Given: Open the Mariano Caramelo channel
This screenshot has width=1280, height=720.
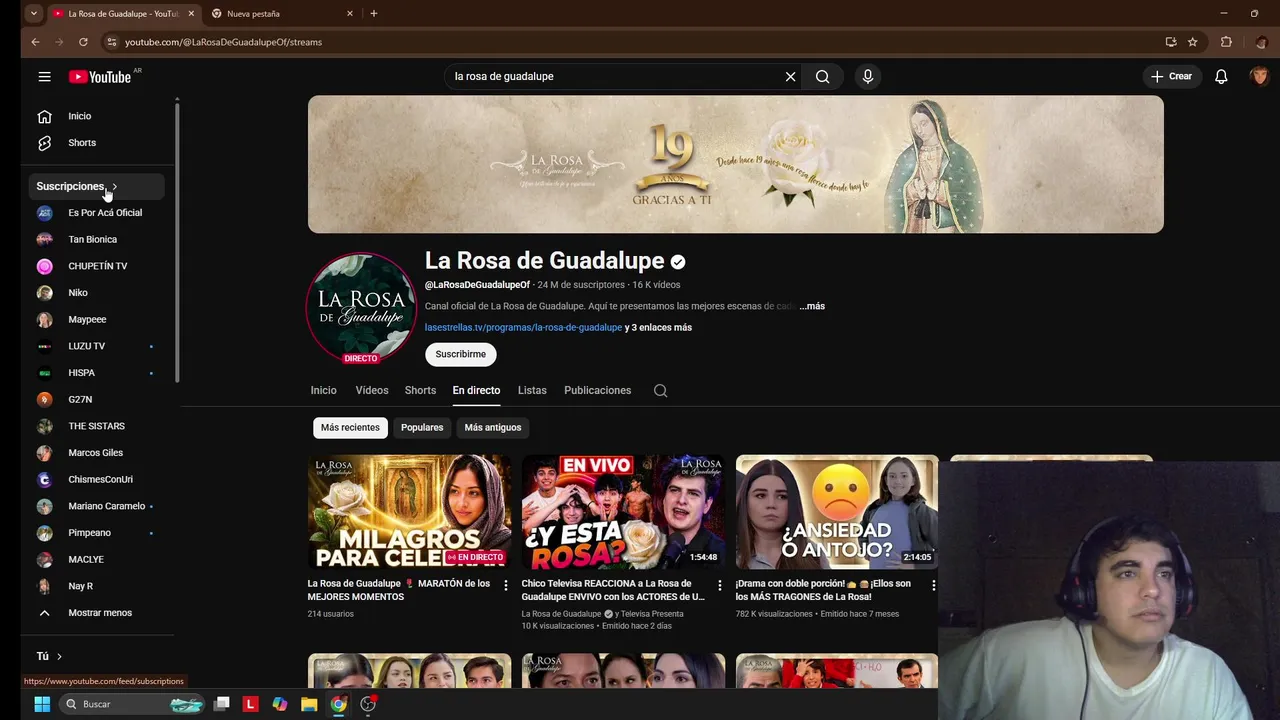Looking at the screenshot, I should [x=96, y=506].
